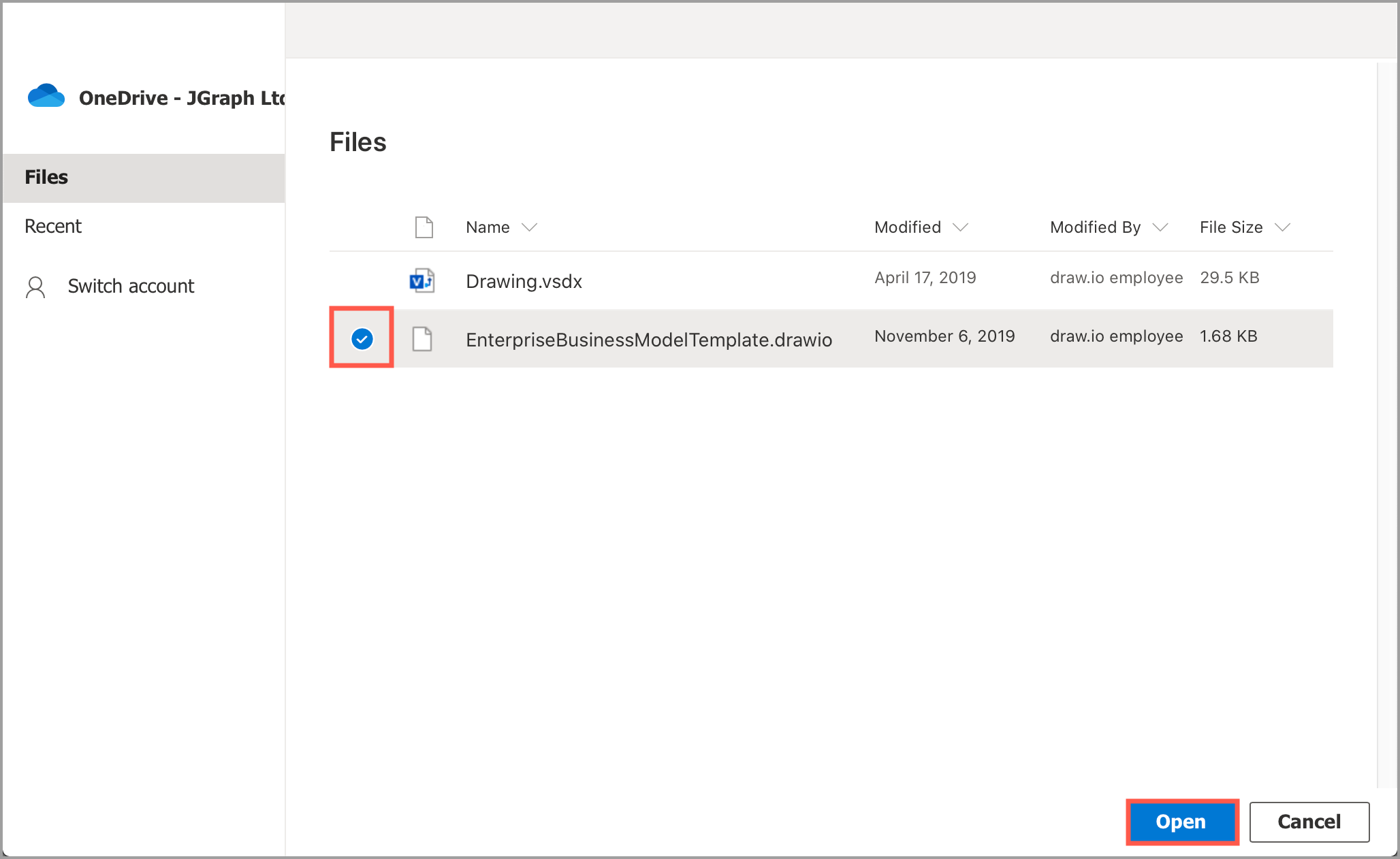This screenshot has width=1400, height=859.
Task: Open the File Size sort dropdown
Action: click(x=1284, y=227)
